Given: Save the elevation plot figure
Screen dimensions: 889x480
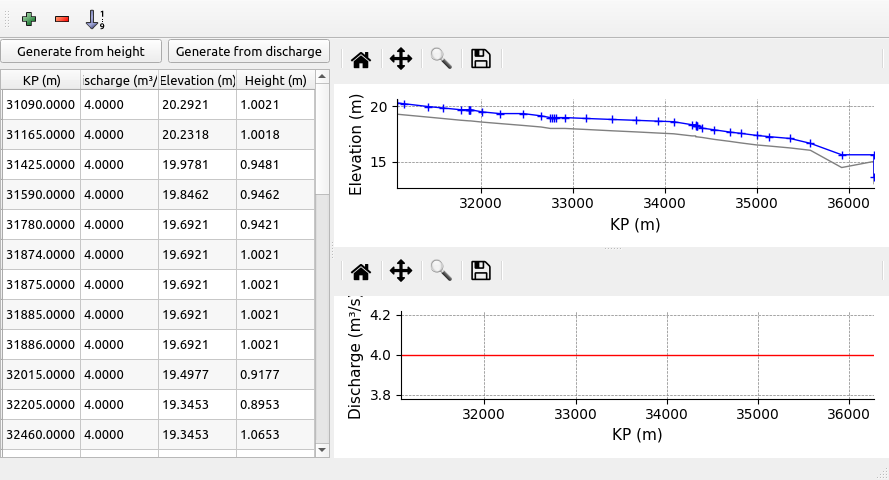Looking at the screenshot, I should tap(481, 59).
